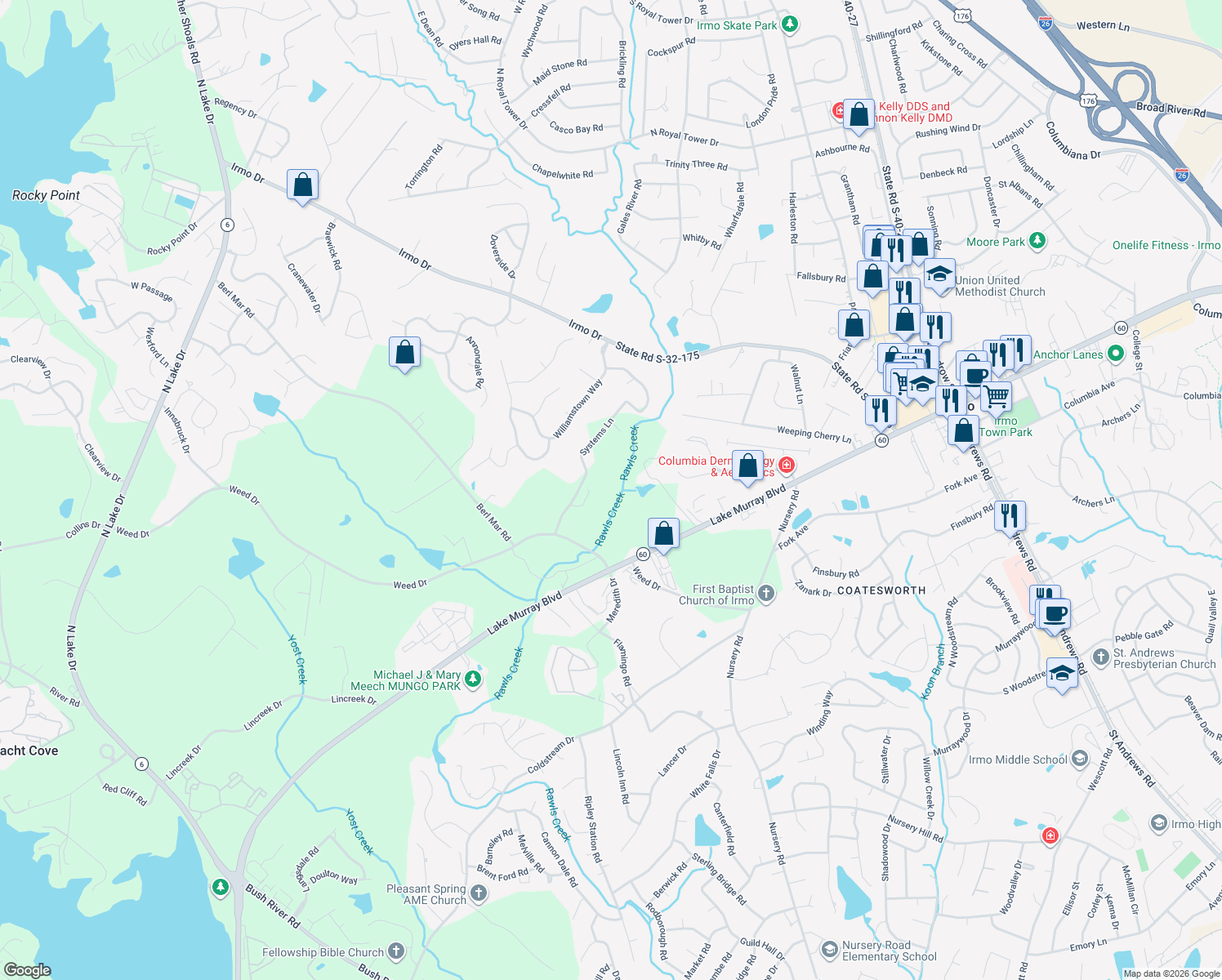The width and height of the screenshot is (1222, 980).
Task: Click the Anchor Lanes park marker
Action: click(x=1114, y=354)
